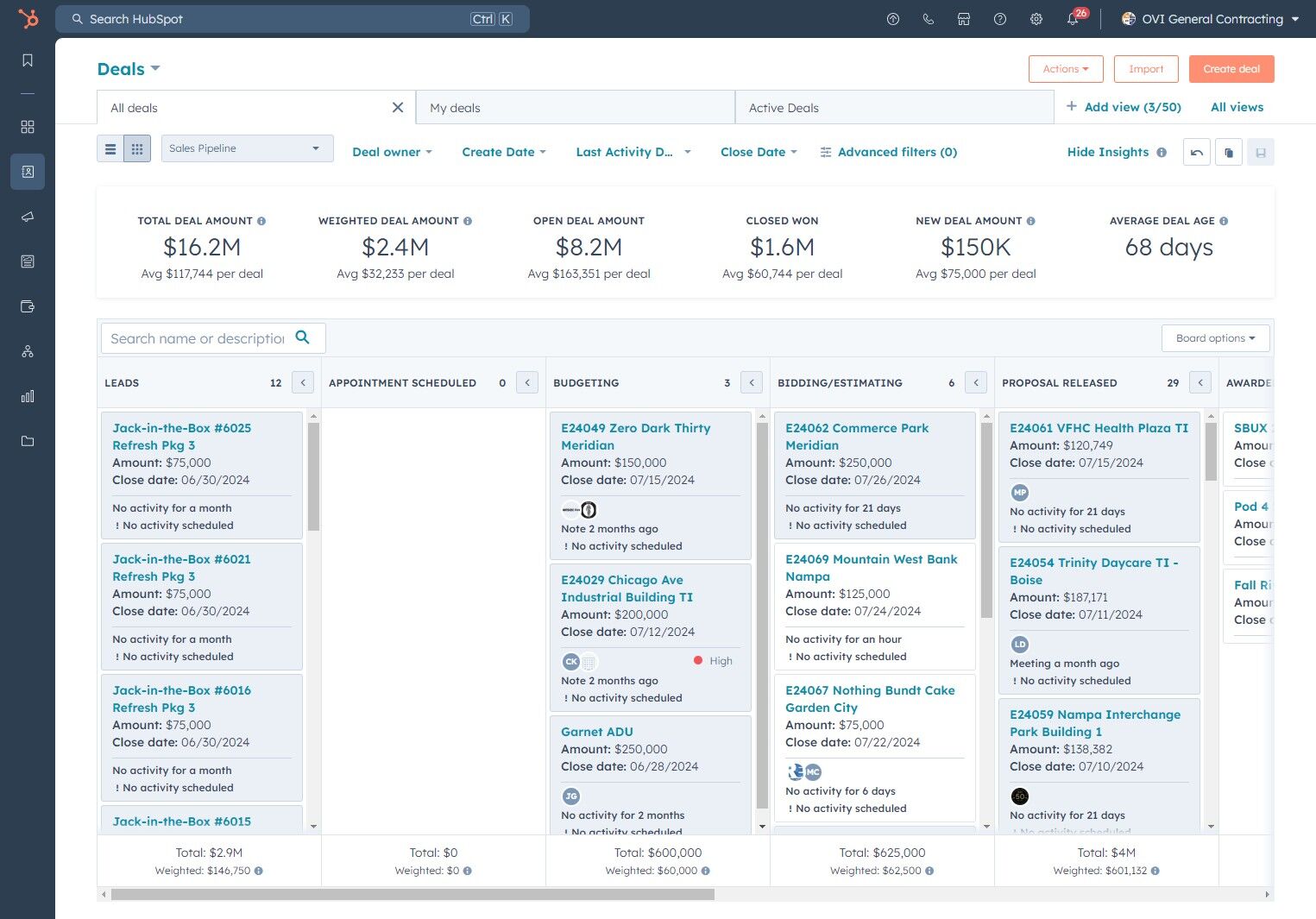1316x919 pixels.
Task: Open the Help question mark icon
Action: pyautogui.click(x=1000, y=19)
